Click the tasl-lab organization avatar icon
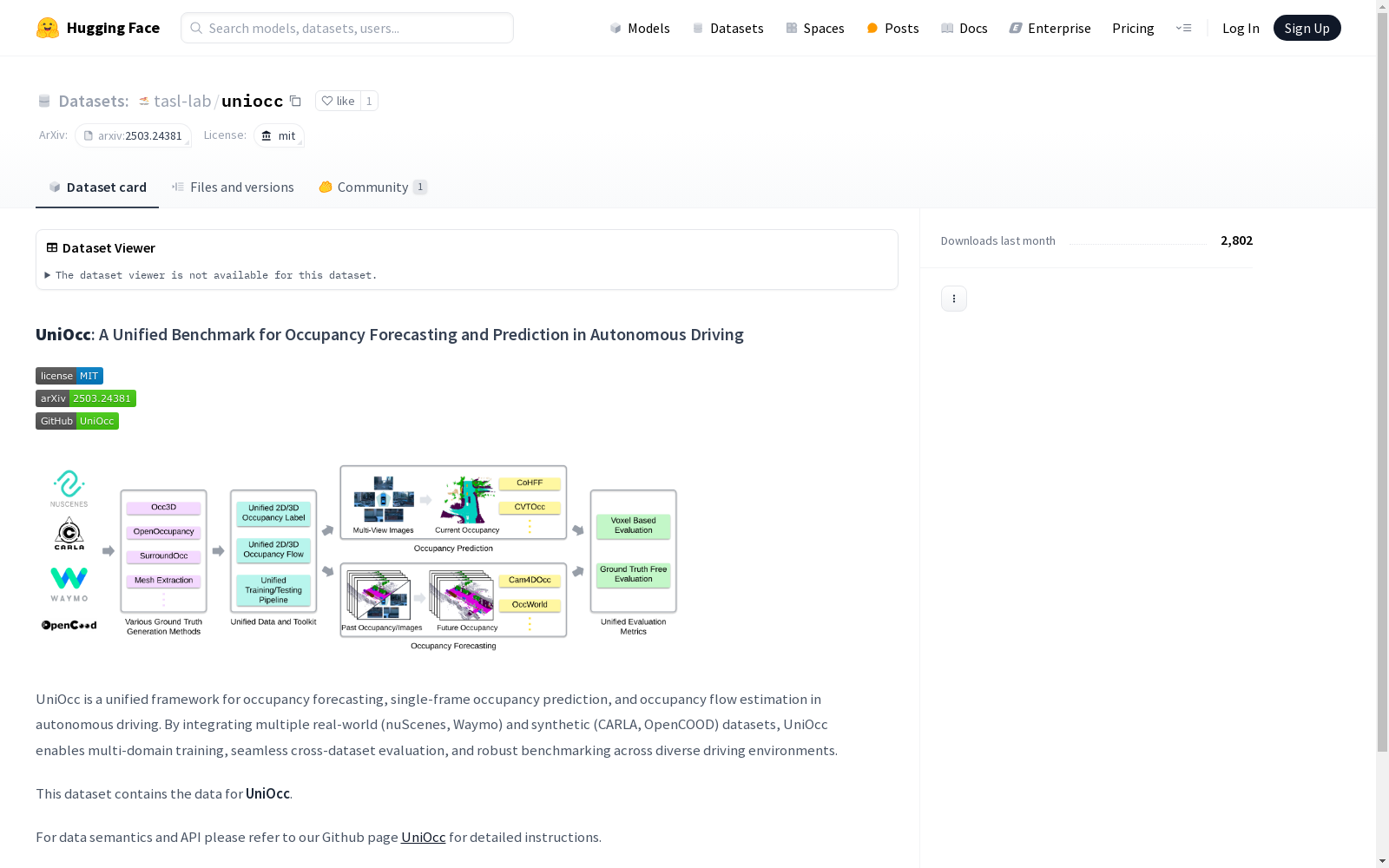 [x=144, y=102]
